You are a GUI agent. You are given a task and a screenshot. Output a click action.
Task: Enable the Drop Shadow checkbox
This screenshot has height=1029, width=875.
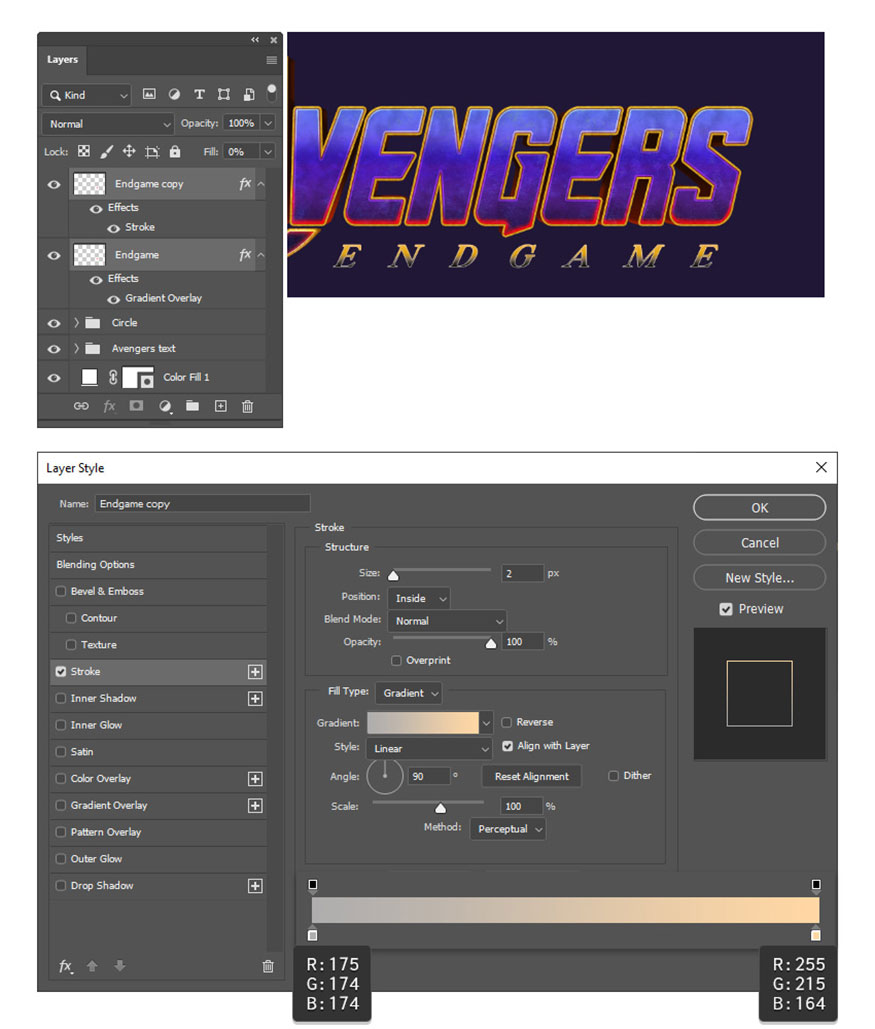pos(61,886)
